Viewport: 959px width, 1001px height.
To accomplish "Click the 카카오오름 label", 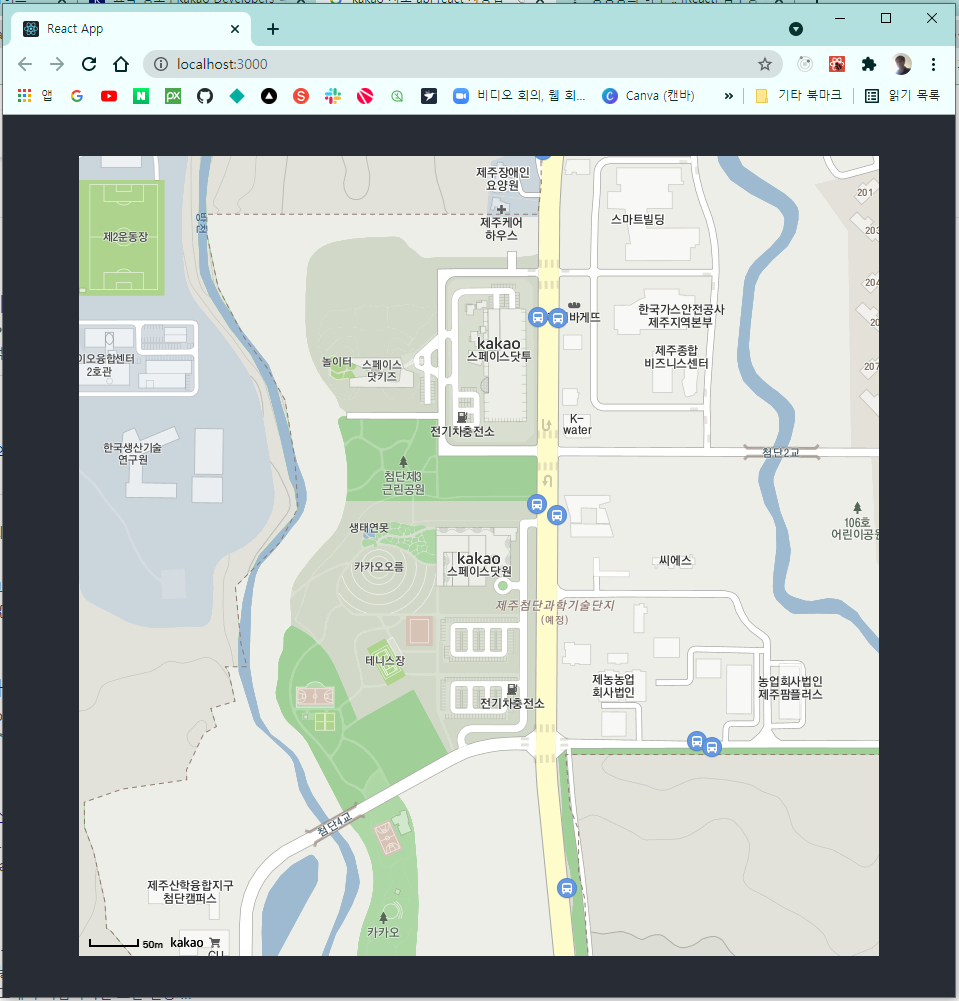I will pyautogui.click(x=379, y=566).
